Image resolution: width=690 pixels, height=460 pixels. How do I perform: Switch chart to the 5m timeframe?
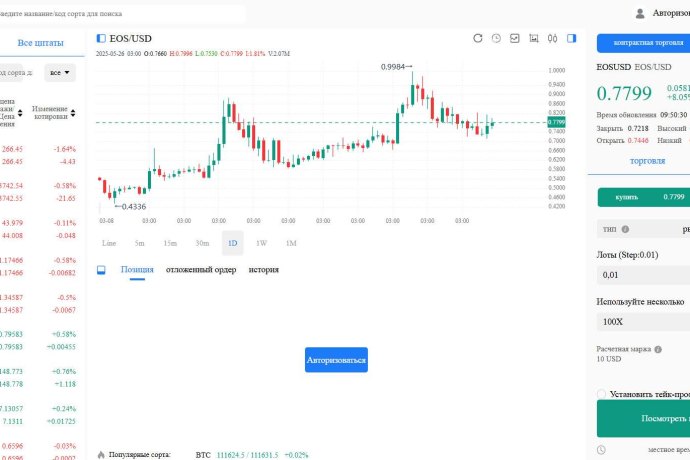pos(139,243)
